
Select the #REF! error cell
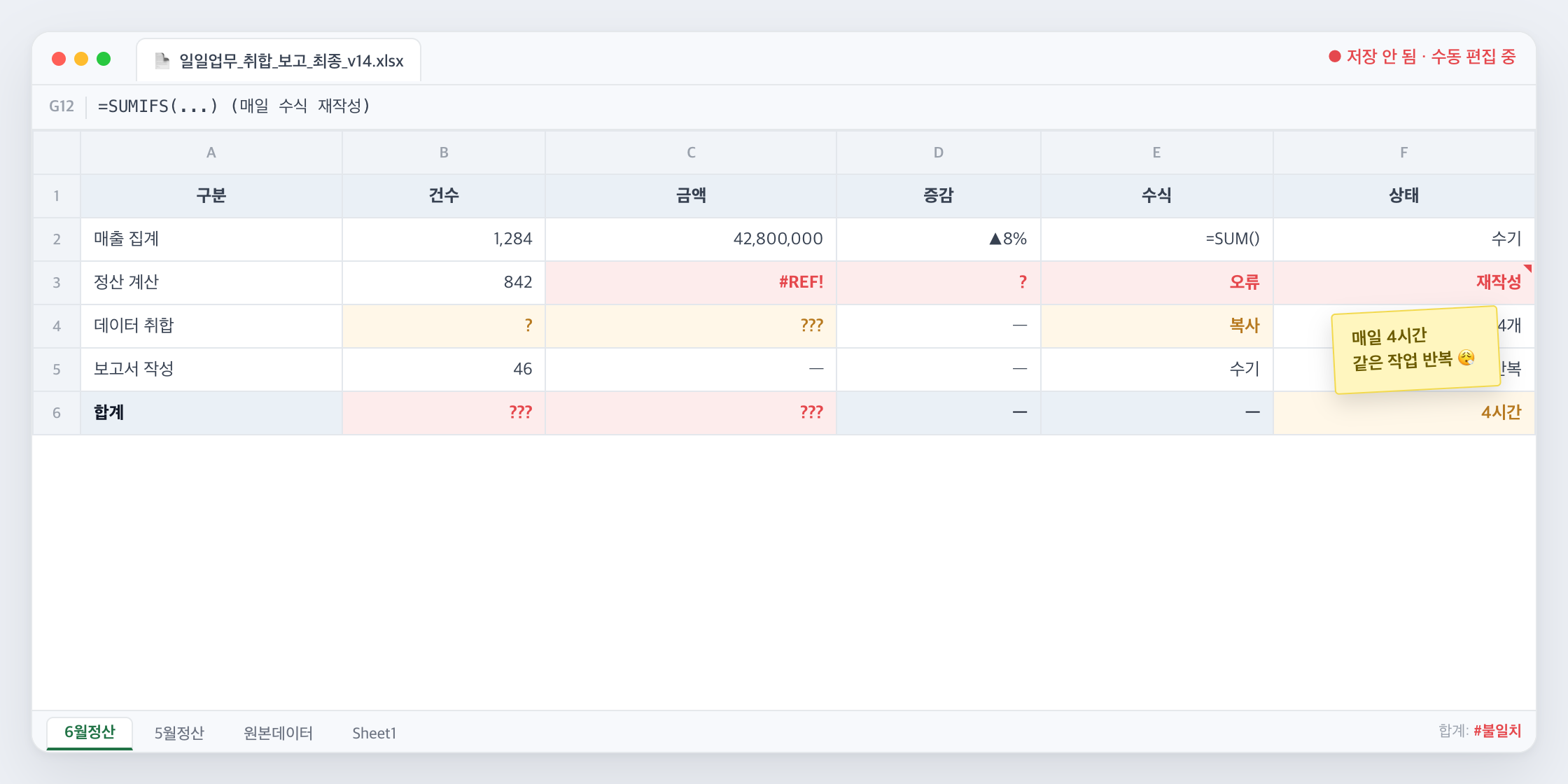[x=691, y=283]
